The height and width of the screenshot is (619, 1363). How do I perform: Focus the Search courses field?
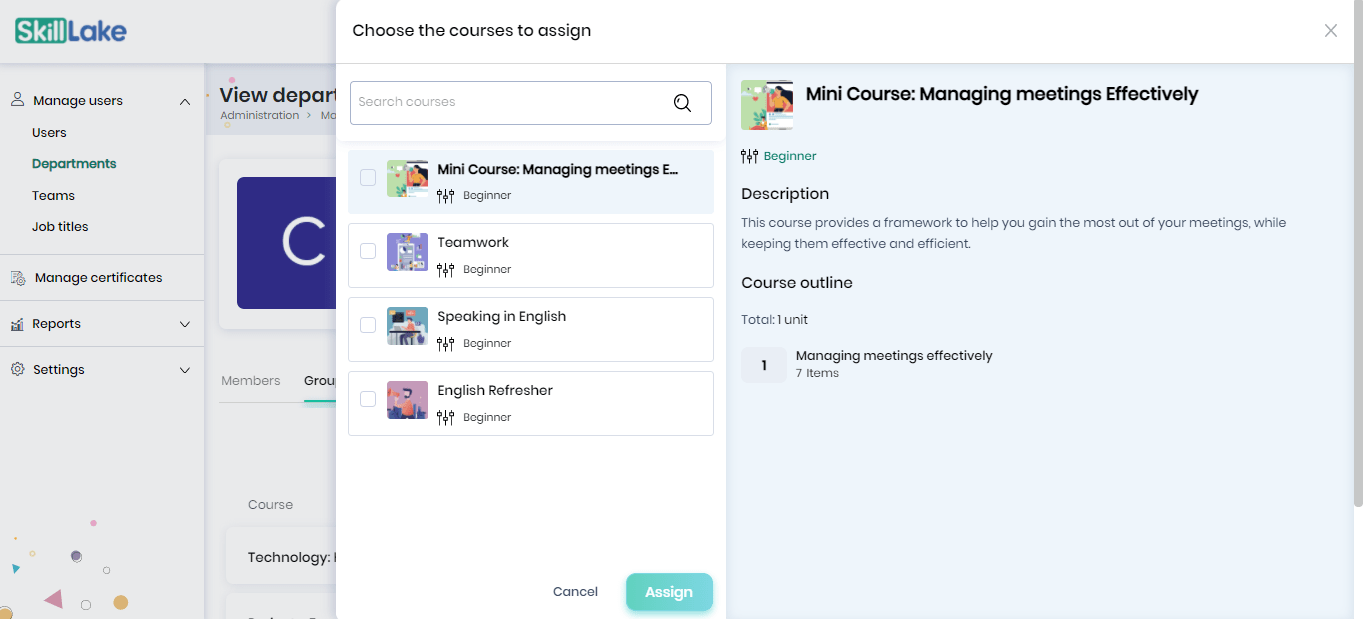tap(530, 102)
